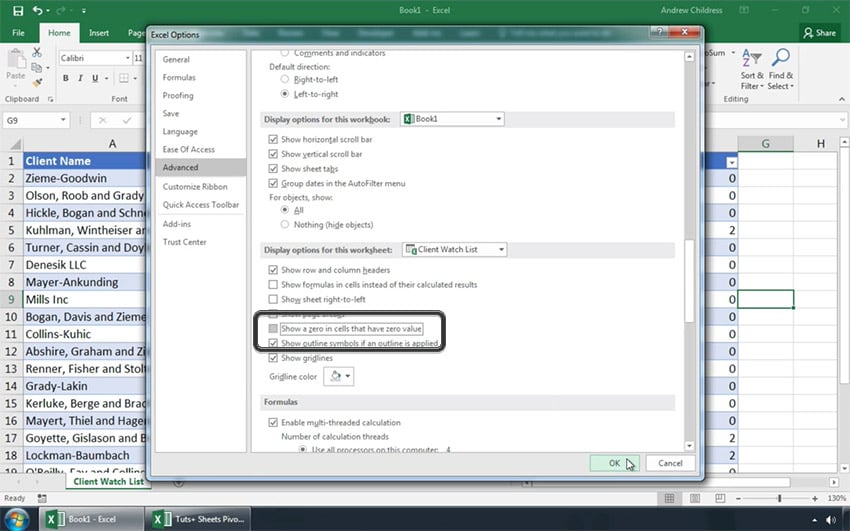This screenshot has height=531, width=850.
Task: Switch to Normal view in status bar
Action: 669,498
